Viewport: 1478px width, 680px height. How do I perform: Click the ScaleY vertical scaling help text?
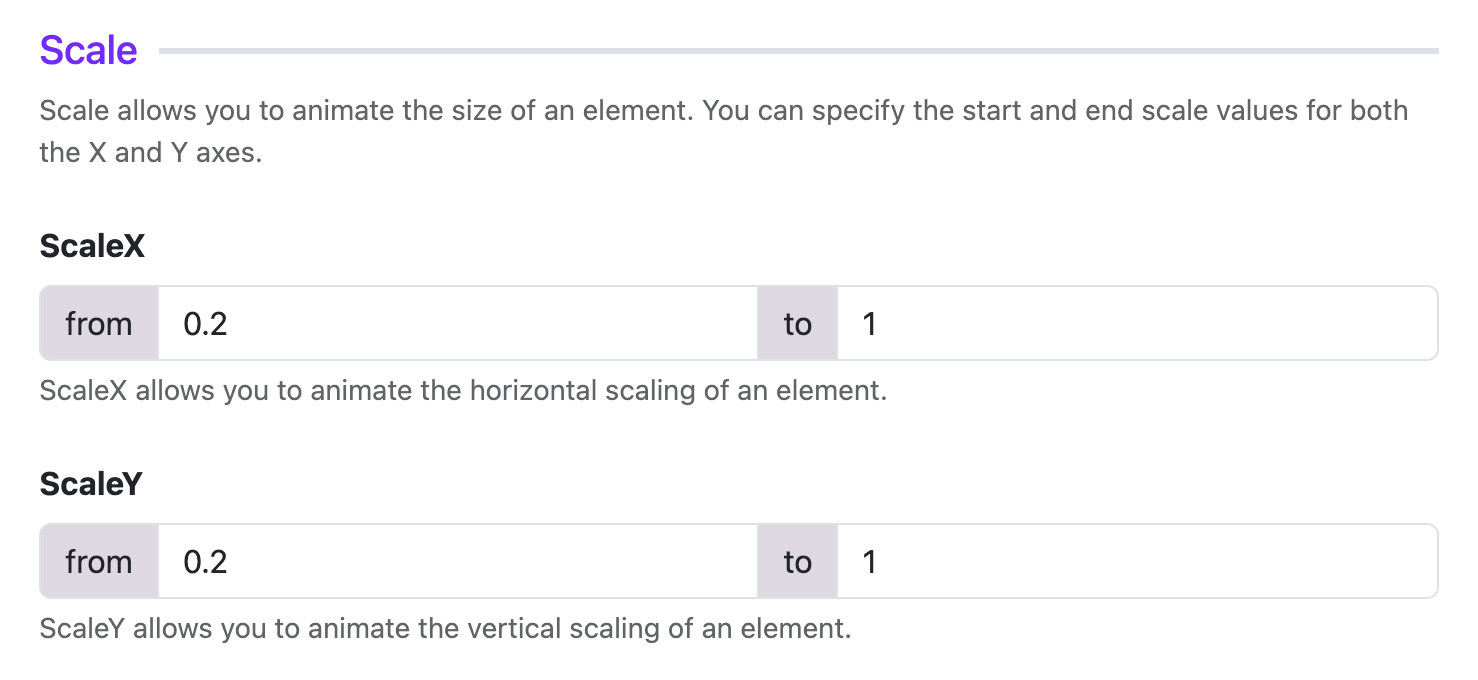point(446,629)
